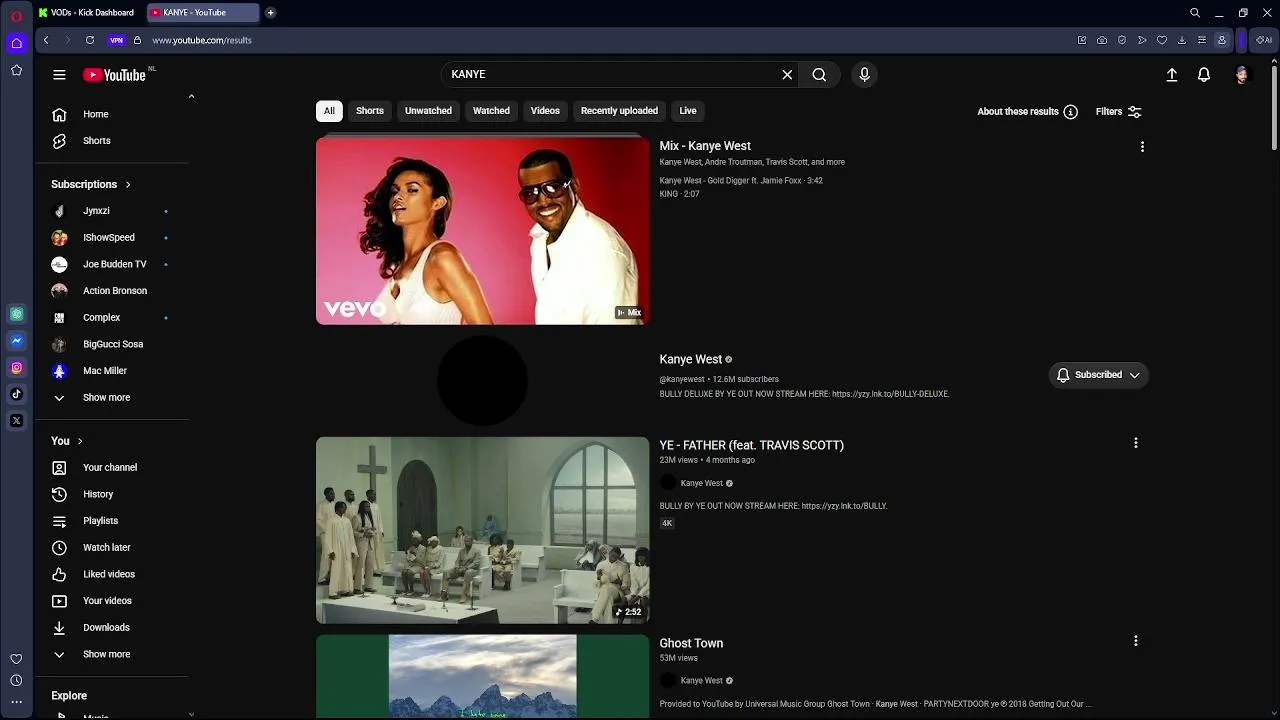Open Opera Easy Setup sliders icon
This screenshot has width=1280, height=720.
click(1202, 40)
